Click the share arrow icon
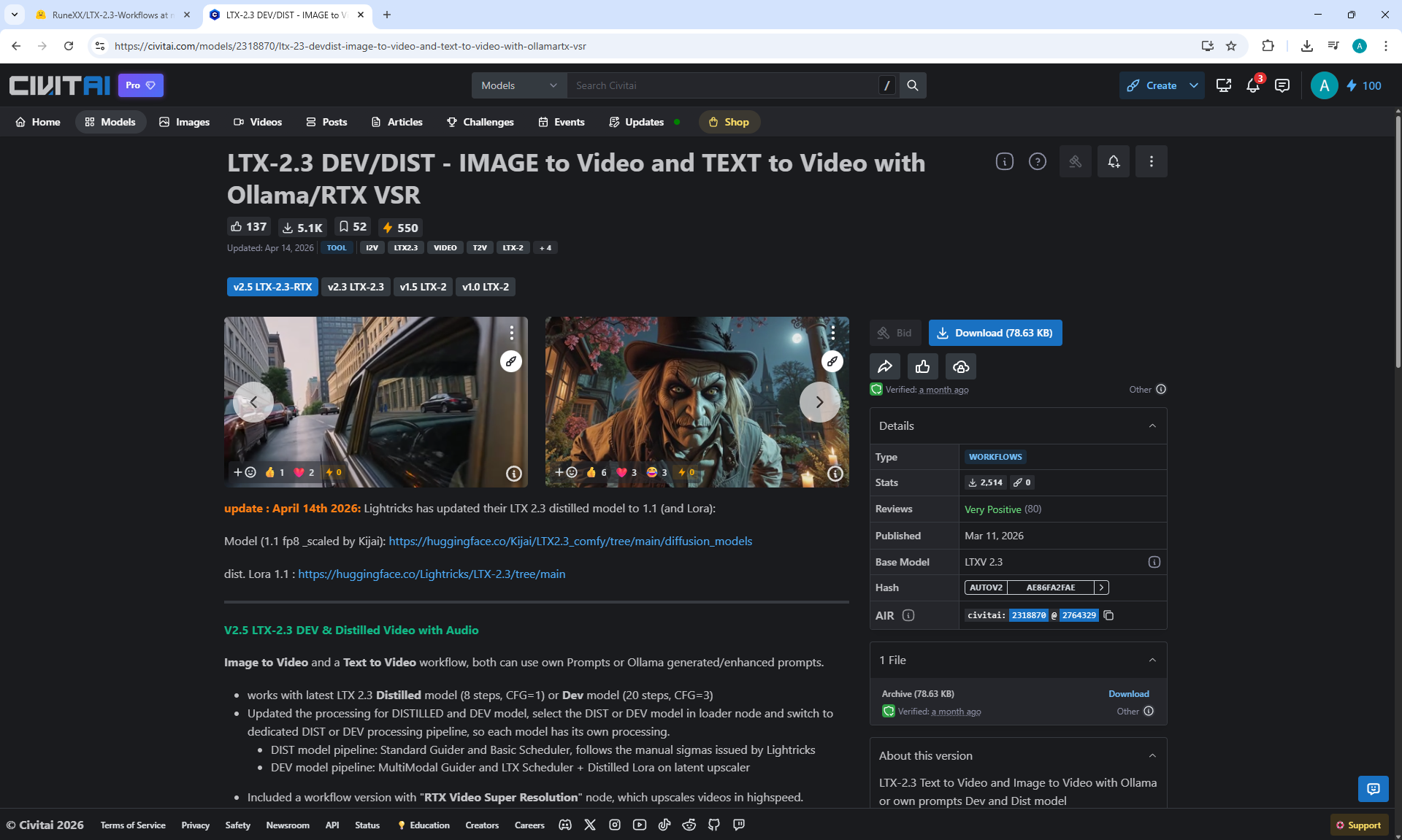The image size is (1402, 840). (x=884, y=366)
